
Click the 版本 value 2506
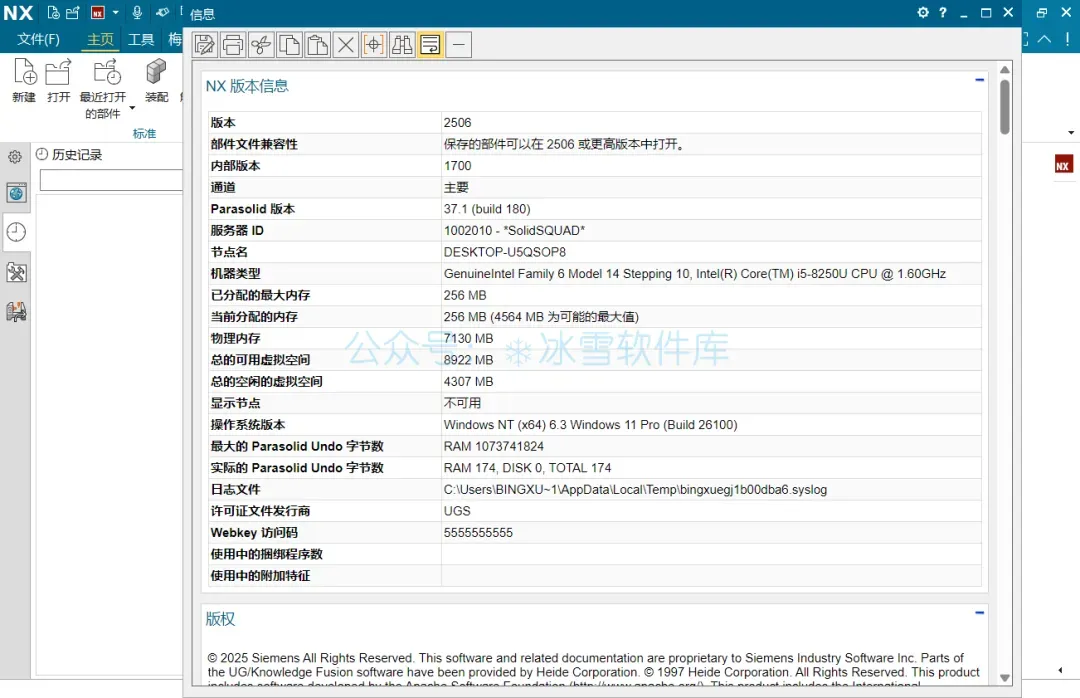457,123
